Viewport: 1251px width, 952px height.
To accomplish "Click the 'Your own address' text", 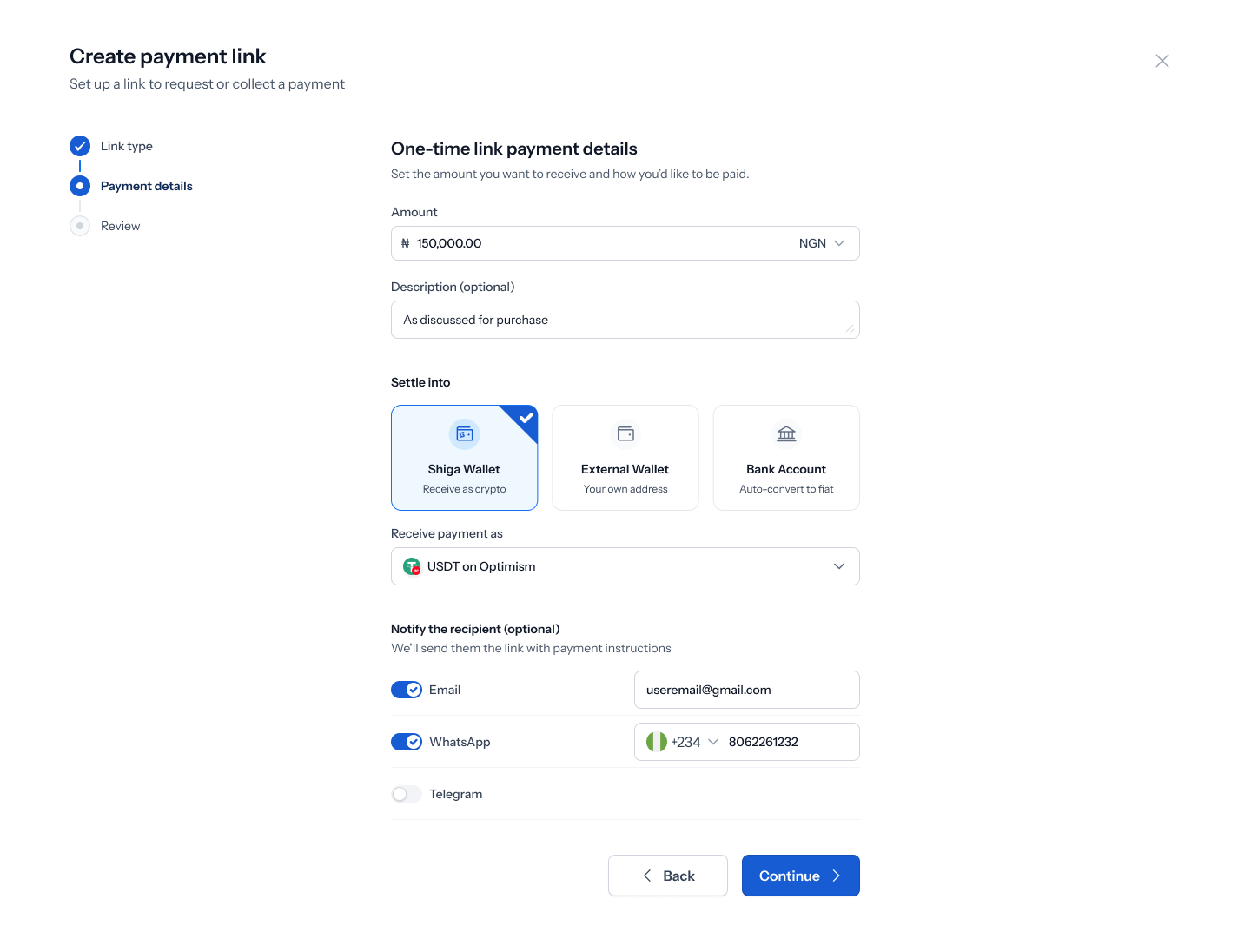I will point(625,489).
